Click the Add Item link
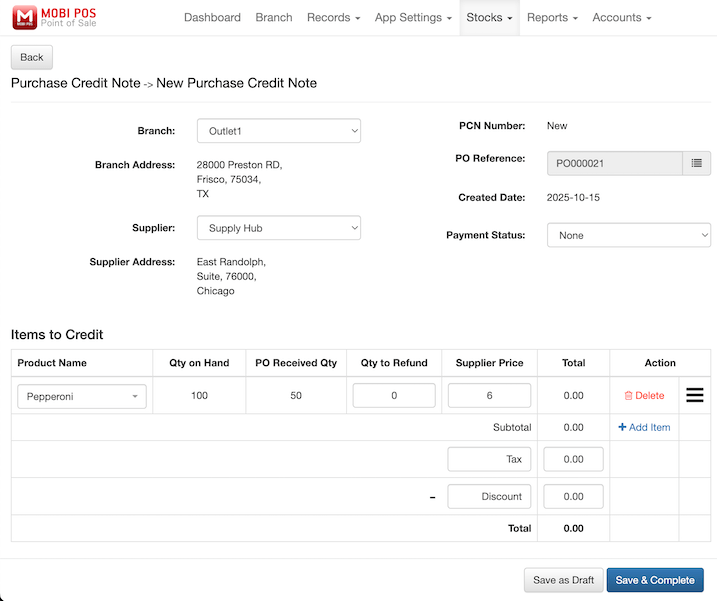 point(644,427)
